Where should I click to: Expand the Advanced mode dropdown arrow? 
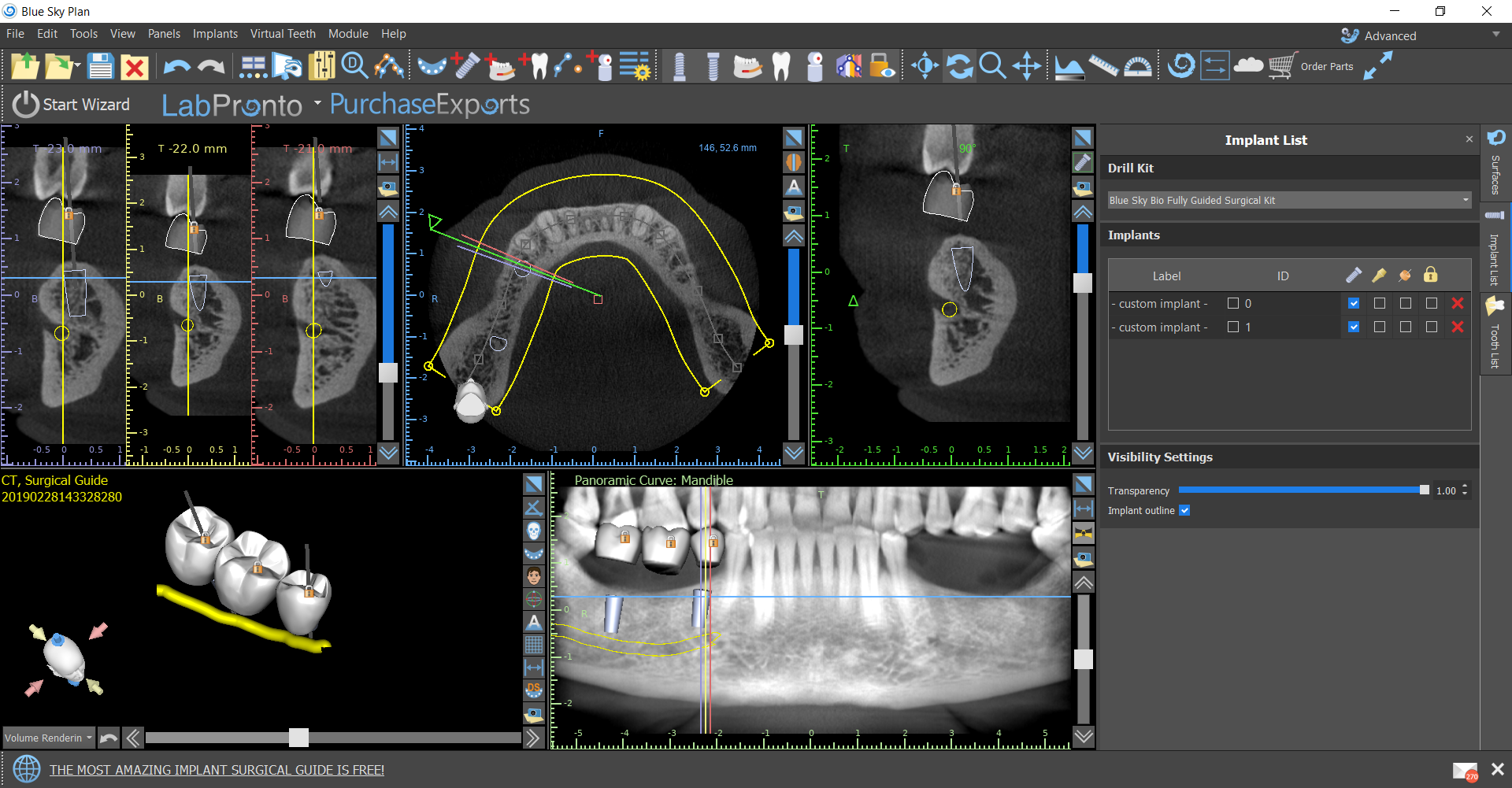click(1495, 35)
